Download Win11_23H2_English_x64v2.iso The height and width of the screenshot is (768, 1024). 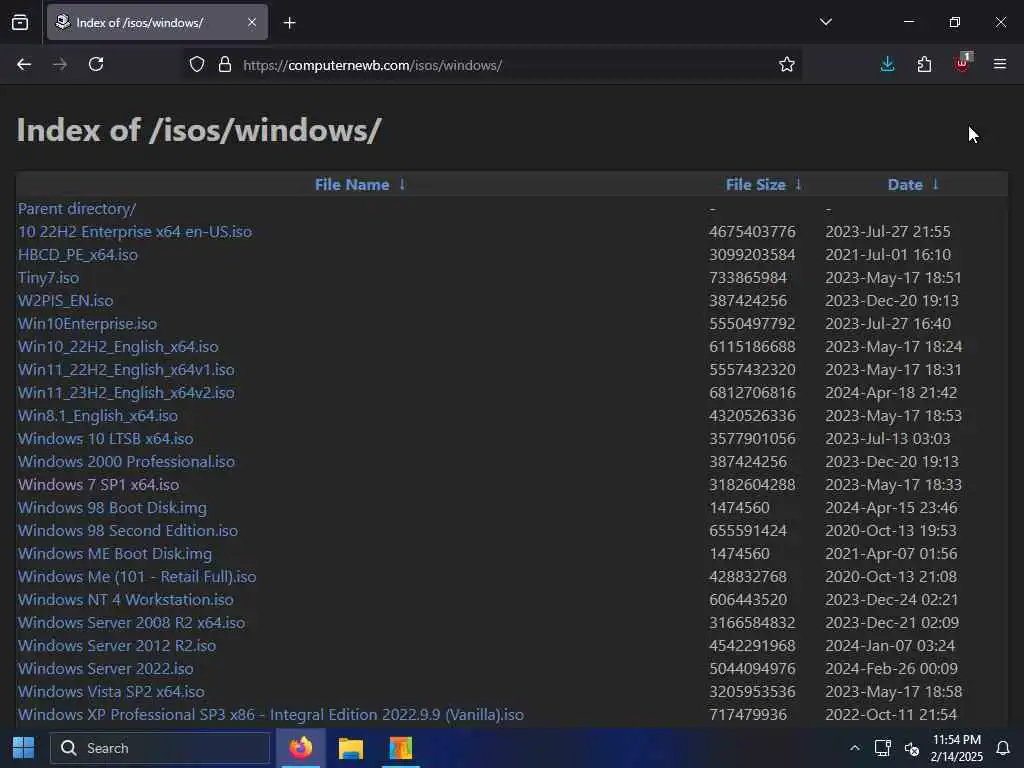coord(126,392)
